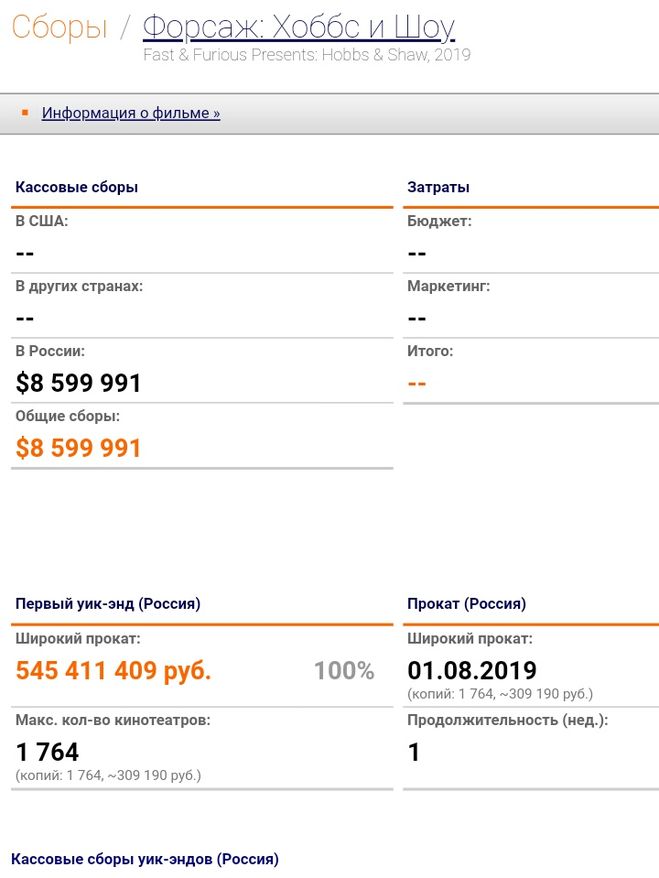Screen dimensions: 659x878
Task: Click the Сборы heading
Action: tap(59, 27)
